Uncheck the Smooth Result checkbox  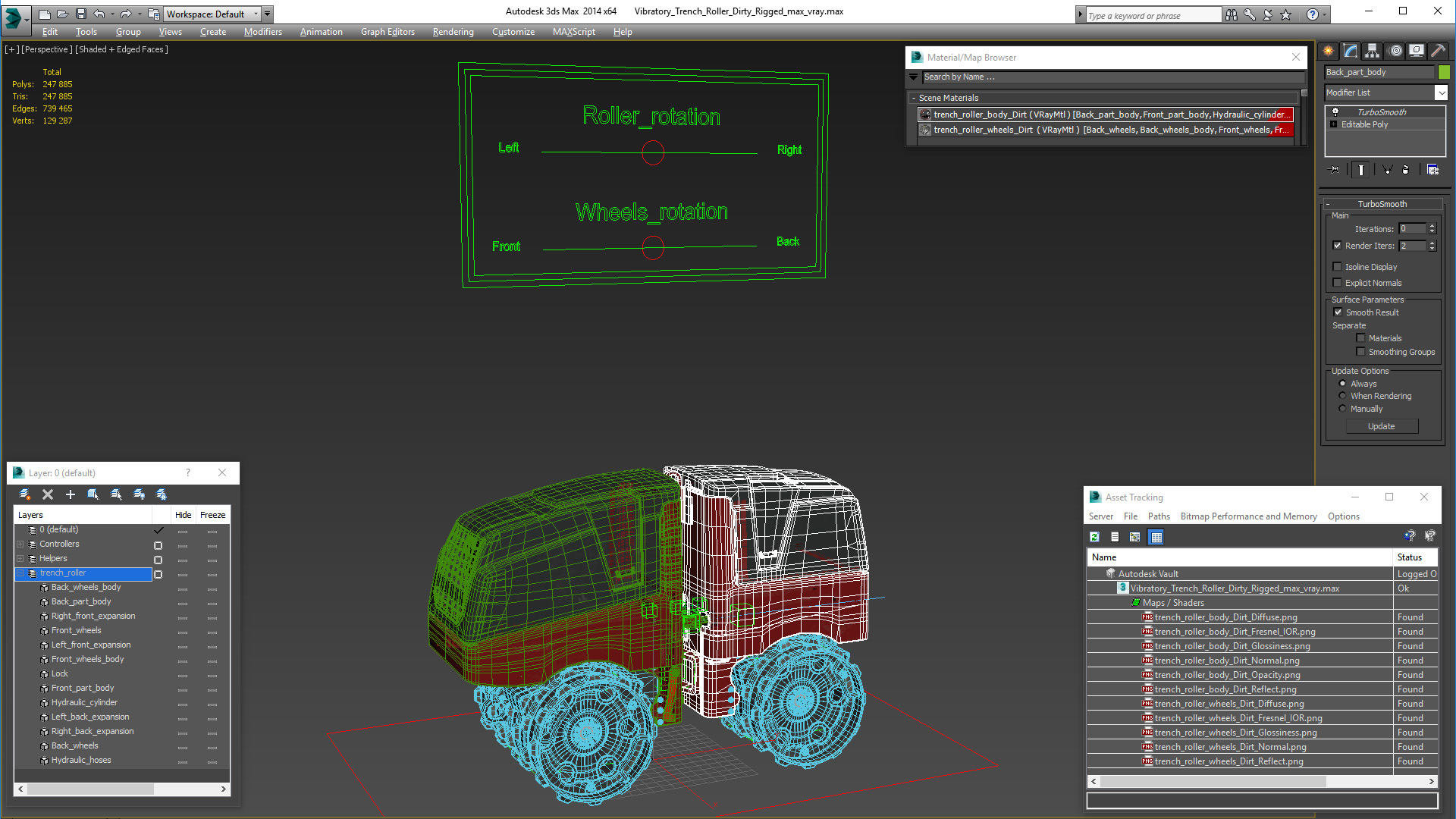1338,312
